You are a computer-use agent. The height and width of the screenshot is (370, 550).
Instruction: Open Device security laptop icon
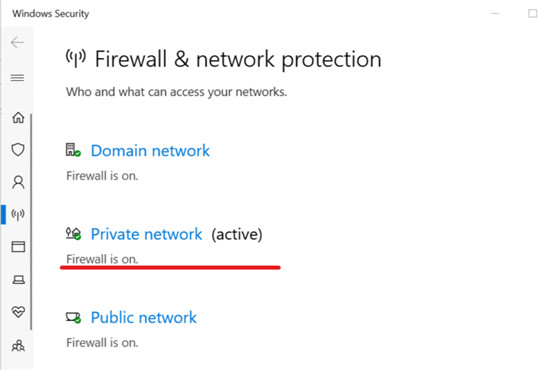19,280
